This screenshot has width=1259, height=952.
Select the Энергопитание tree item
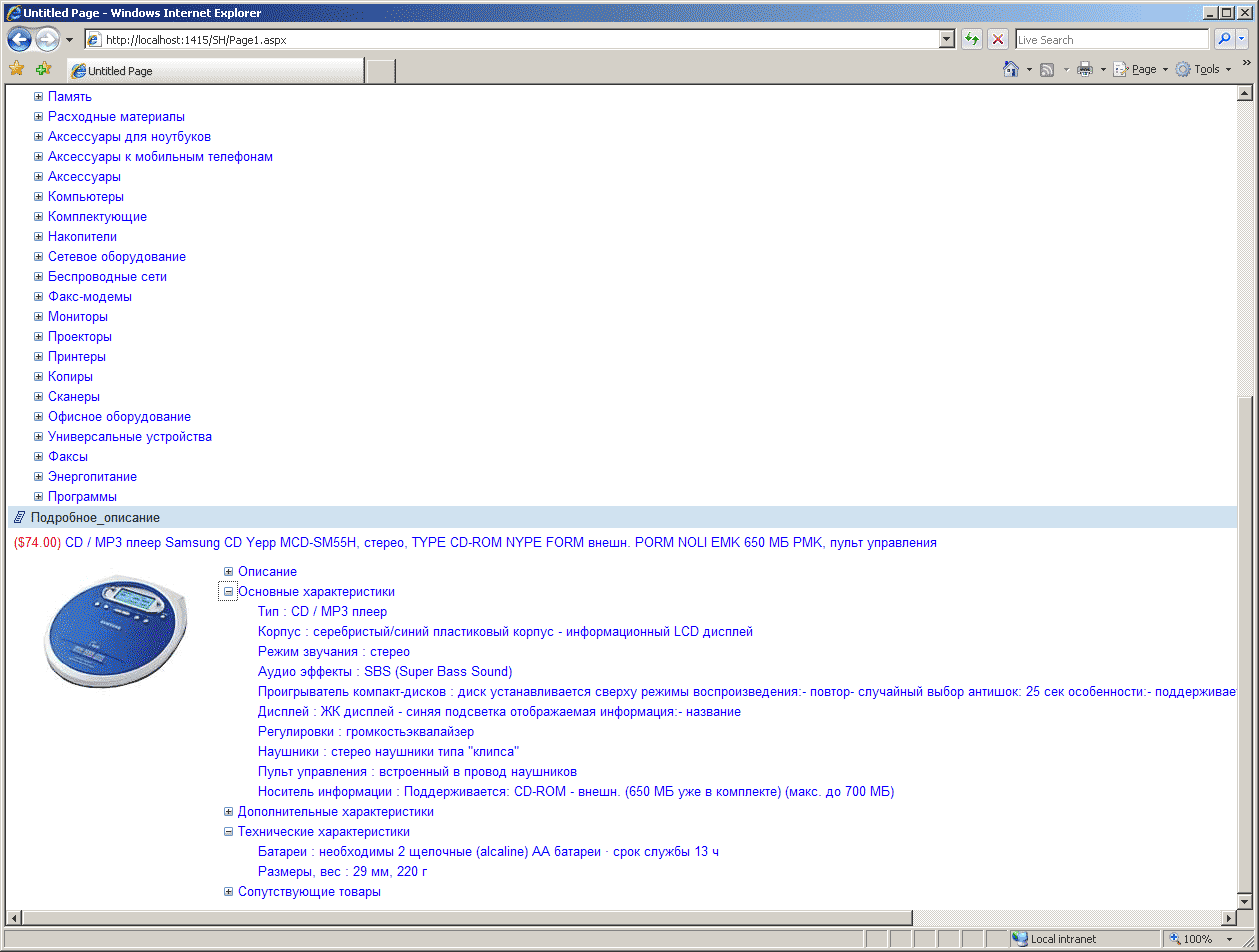click(x=92, y=477)
